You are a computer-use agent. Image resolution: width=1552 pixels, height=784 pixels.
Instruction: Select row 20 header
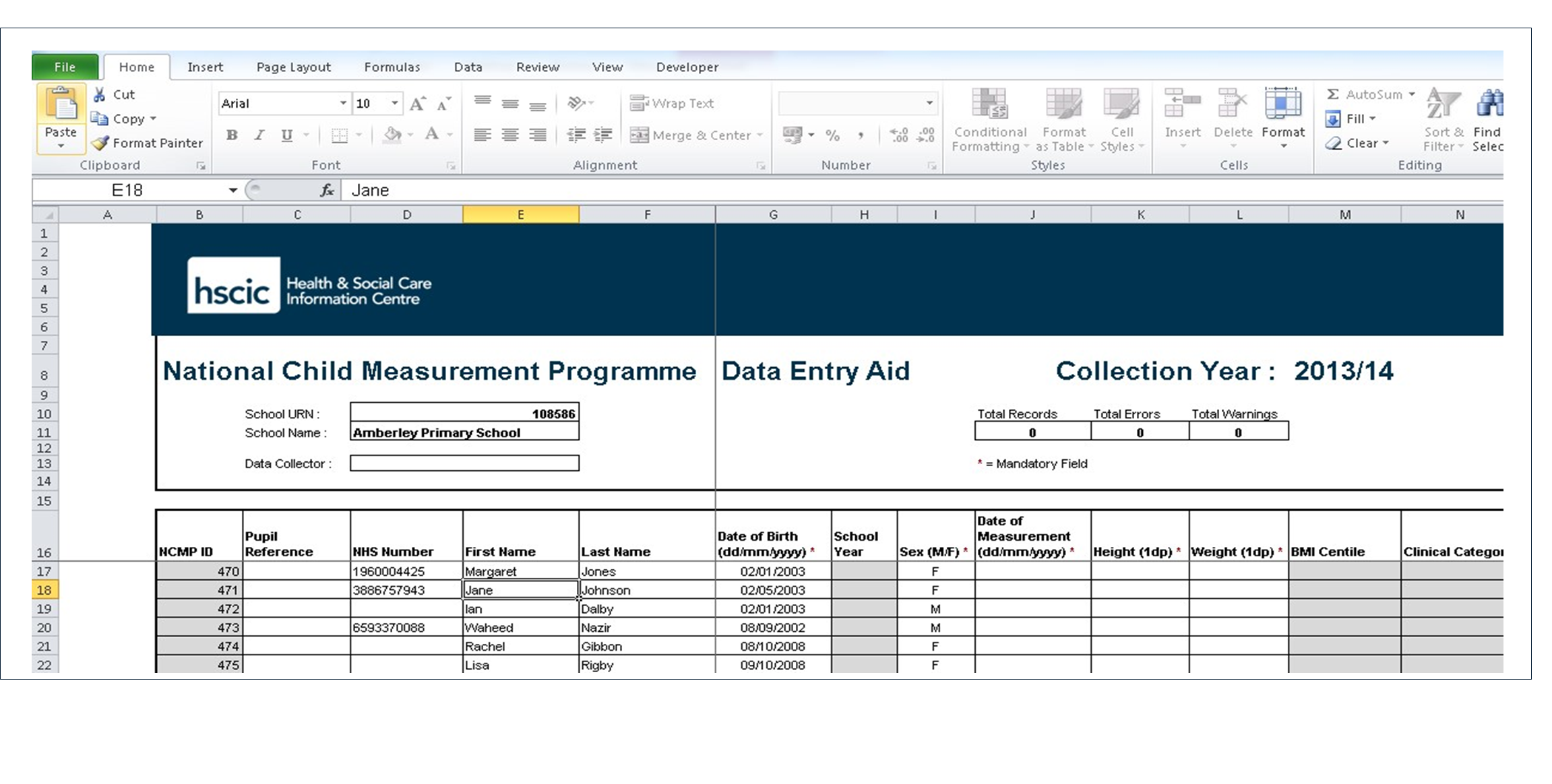[44, 628]
